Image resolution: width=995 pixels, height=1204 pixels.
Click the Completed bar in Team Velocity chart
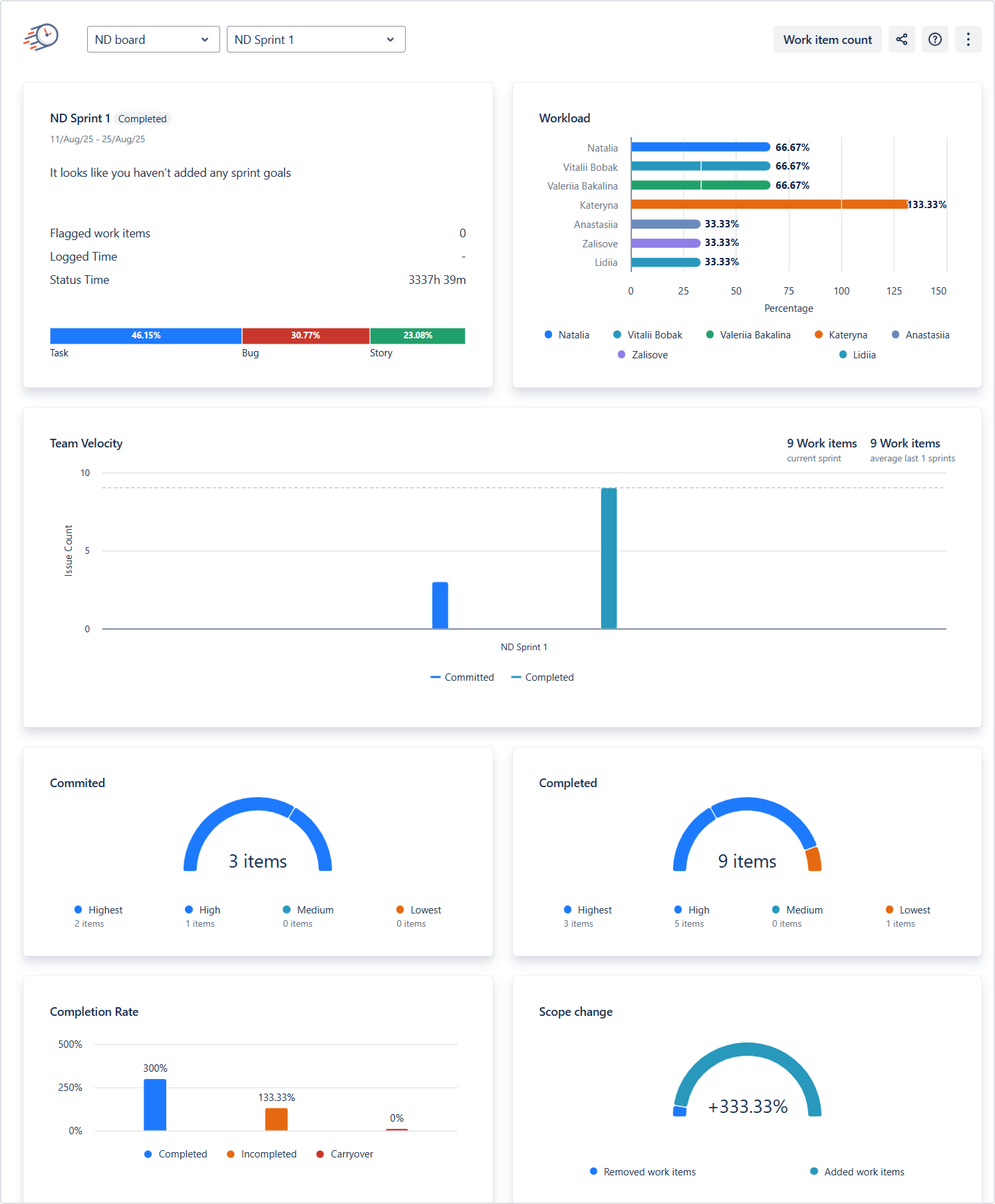click(x=608, y=558)
